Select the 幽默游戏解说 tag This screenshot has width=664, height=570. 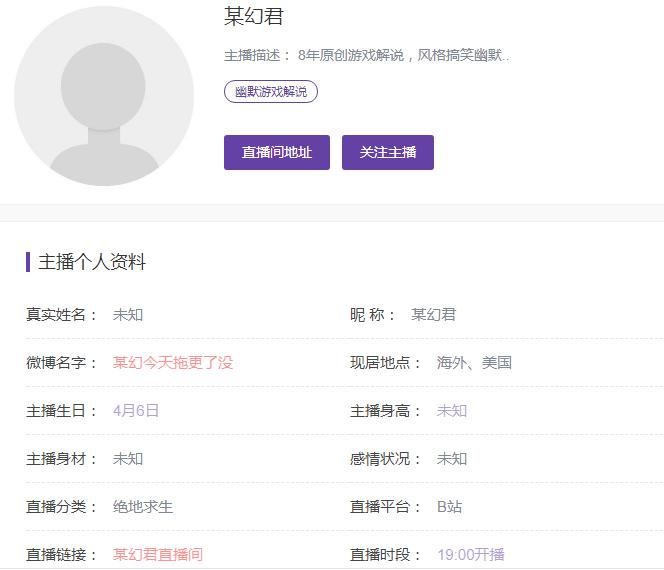(271, 92)
